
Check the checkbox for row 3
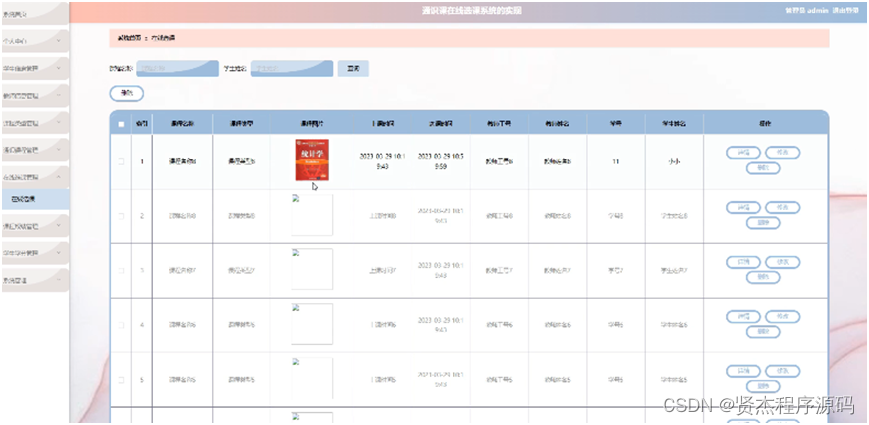point(121,270)
